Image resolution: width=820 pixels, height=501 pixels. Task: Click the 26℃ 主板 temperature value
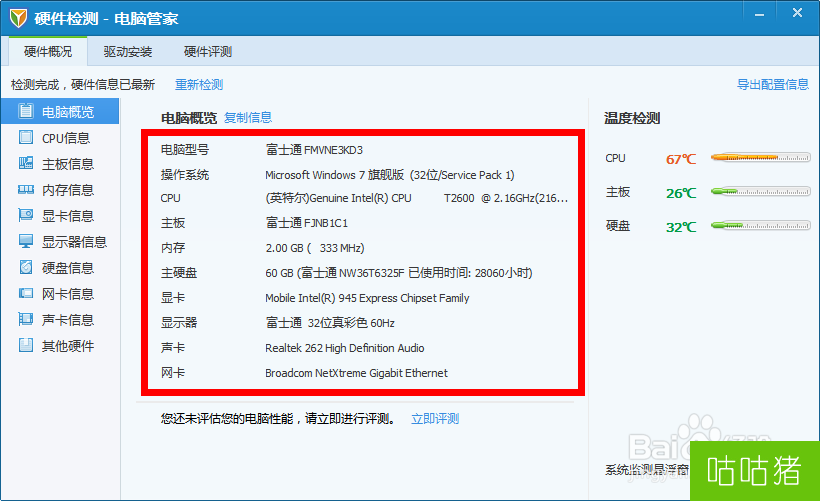tap(681, 193)
